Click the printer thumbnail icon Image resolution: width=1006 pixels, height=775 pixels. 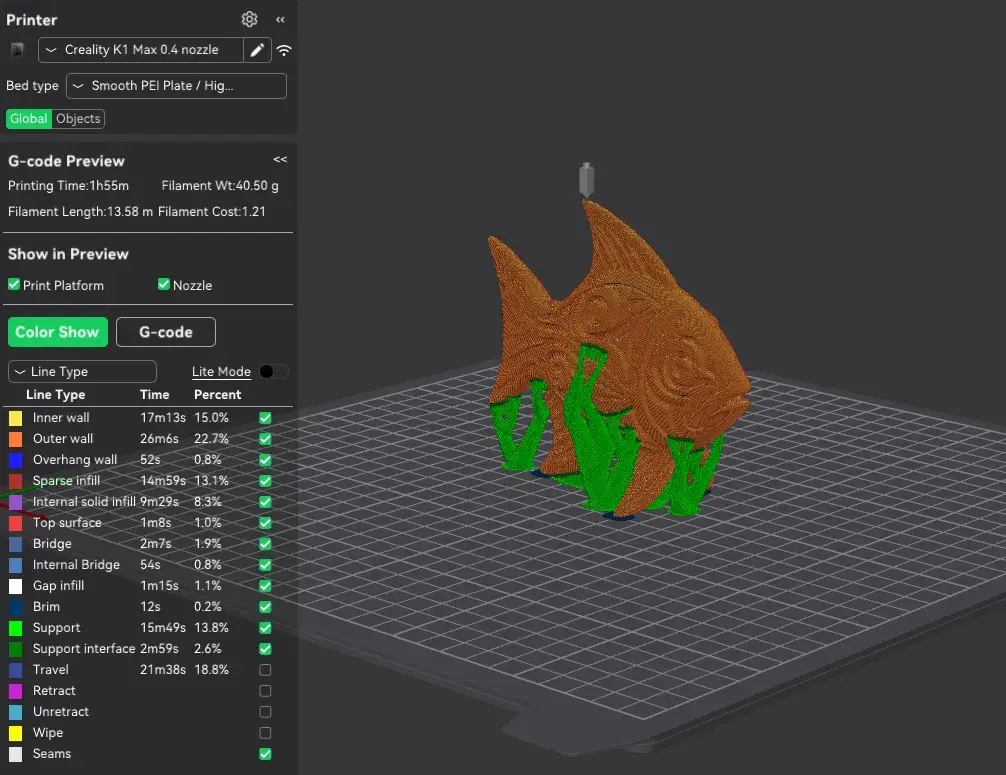17,50
